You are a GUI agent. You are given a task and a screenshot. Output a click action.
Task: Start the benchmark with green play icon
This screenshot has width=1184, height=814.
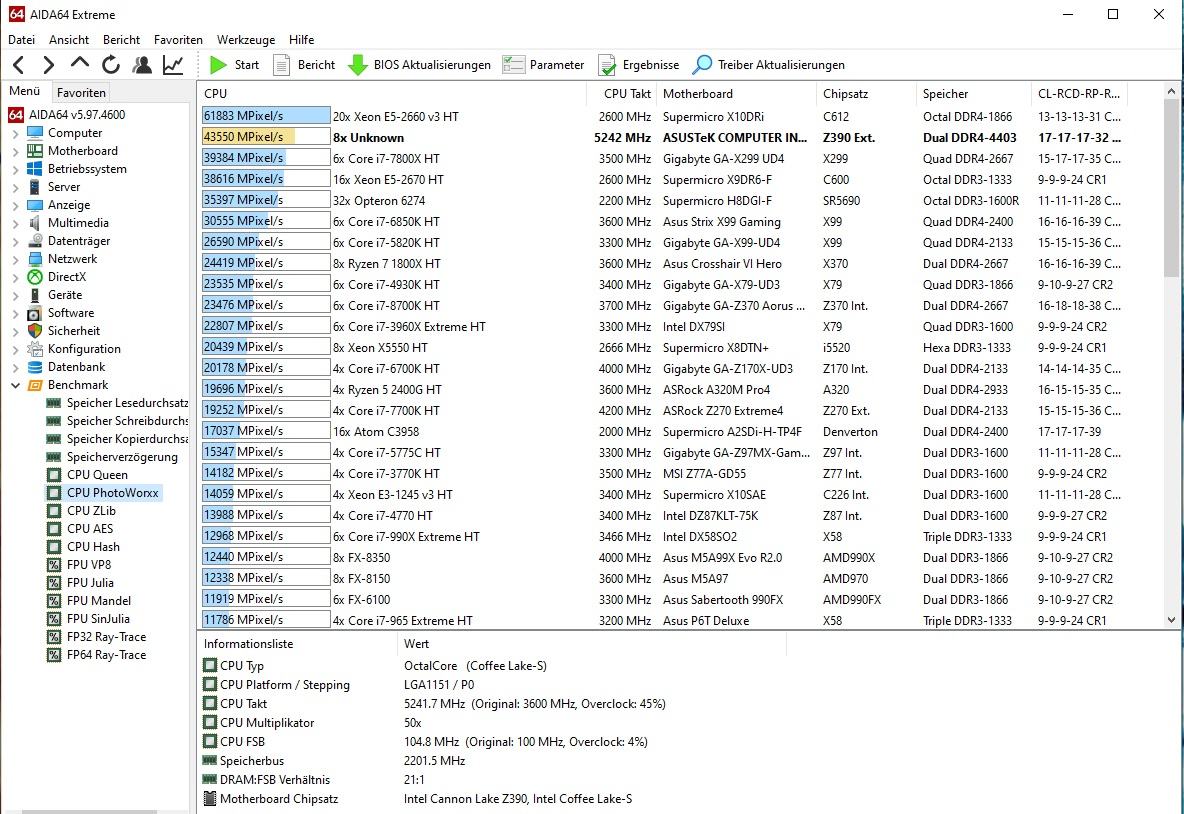pyautogui.click(x=218, y=65)
